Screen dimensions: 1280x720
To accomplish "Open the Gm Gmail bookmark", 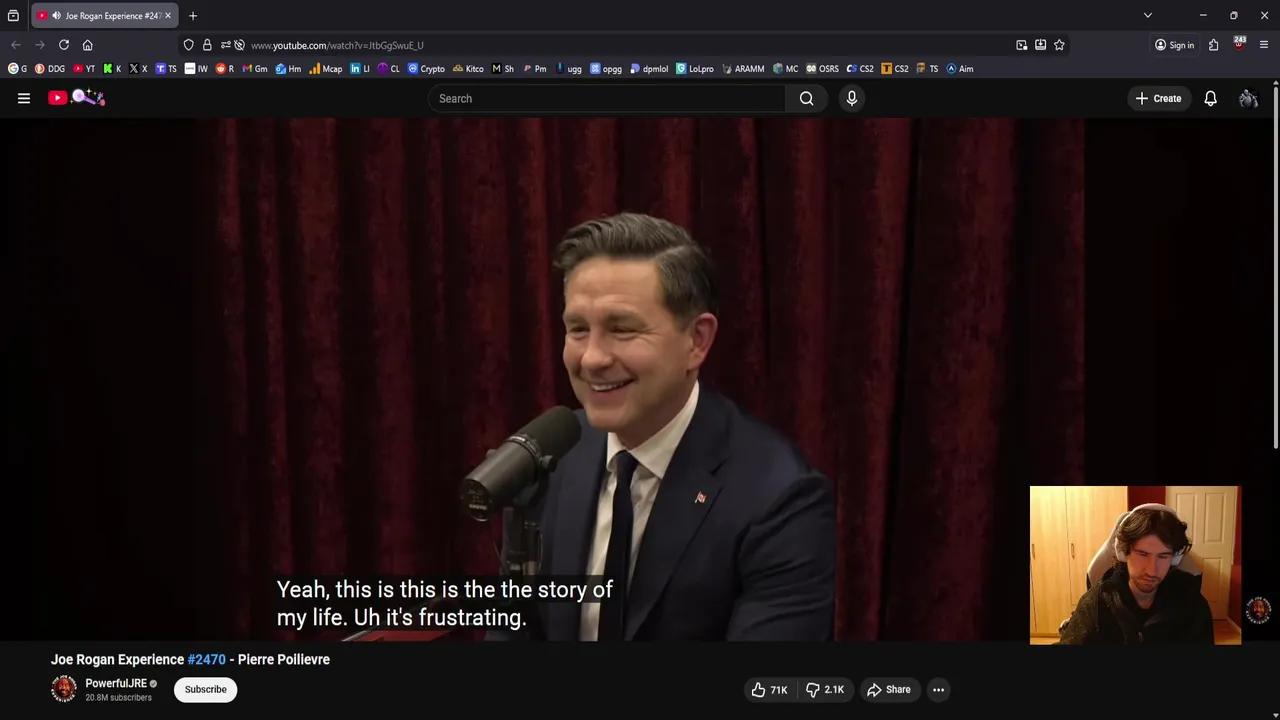I will (x=255, y=69).
